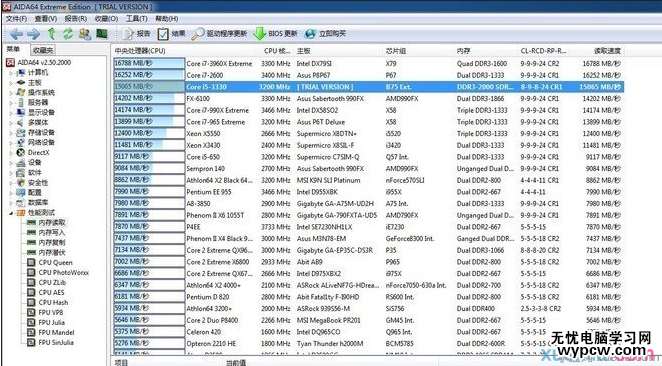This screenshot has height=366, width=662.
Task: Click the green chip toolbar icon
Action: click(x=102, y=33)
